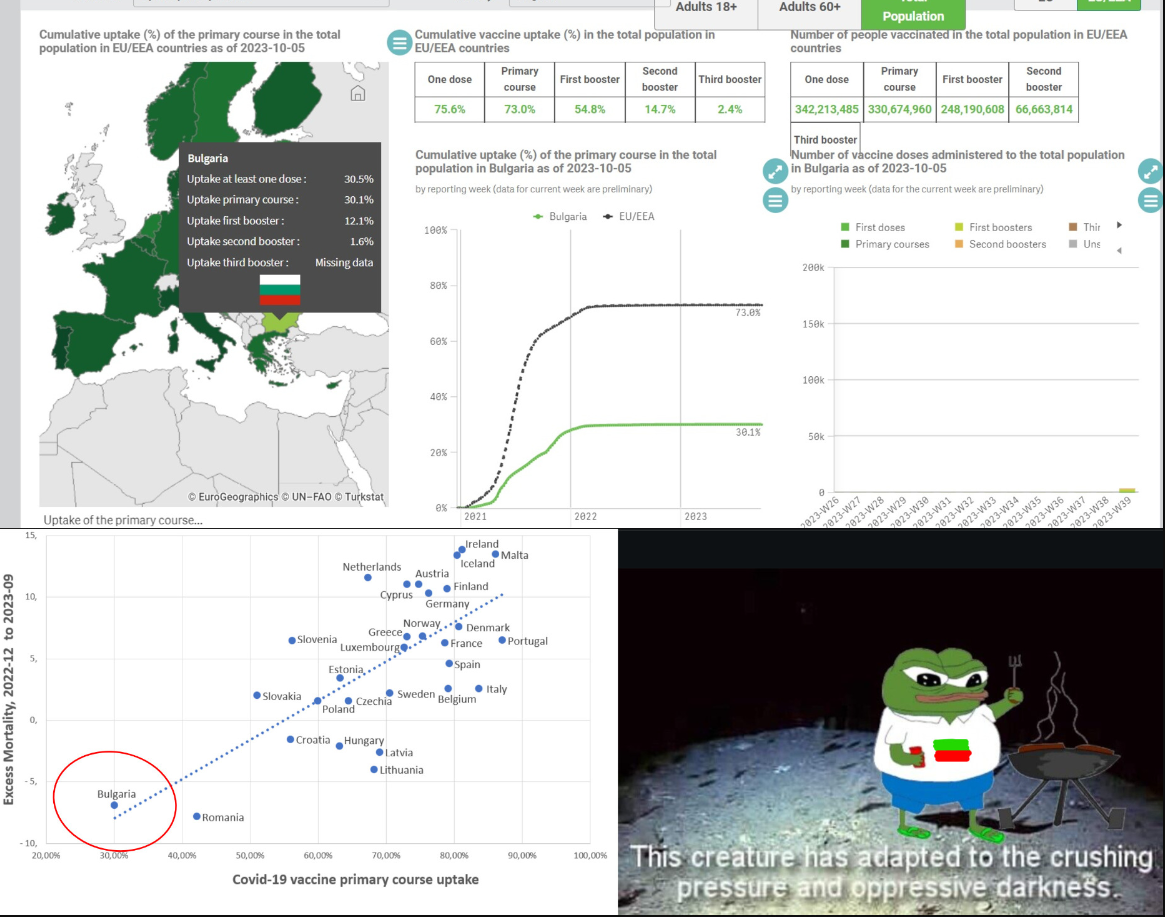The image size is (1165, 917).
Task: Expand the vaccine doses administered chart to fullscreen
Action: click(x=1150, y=171)
